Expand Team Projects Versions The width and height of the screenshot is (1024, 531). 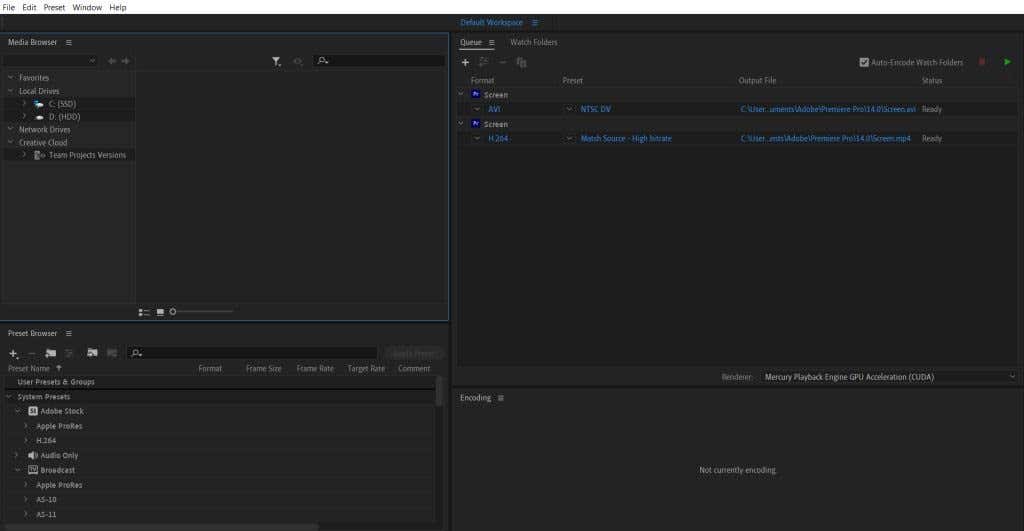click(24, 155)
